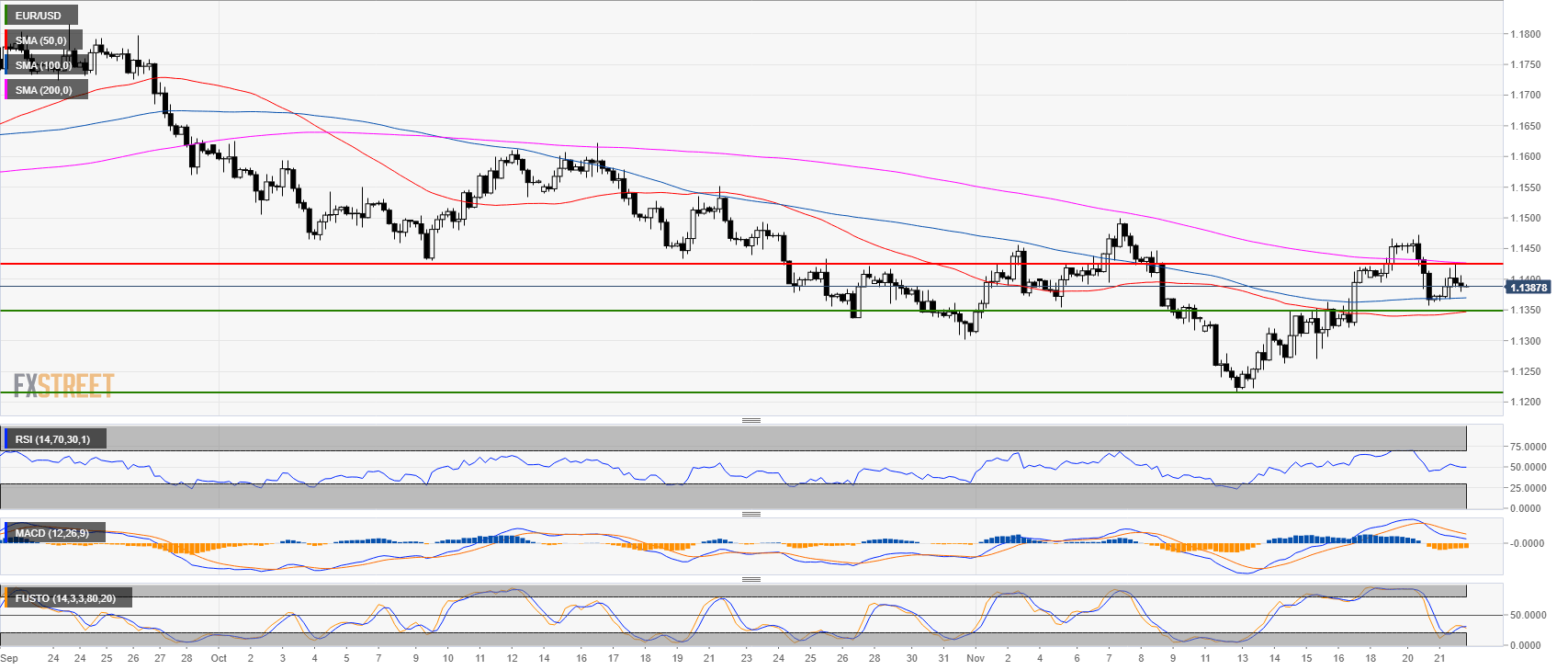The image size is (1568, 670).
Task: Click the EUR/USD symbol label
Action: [x=39, y=16]
